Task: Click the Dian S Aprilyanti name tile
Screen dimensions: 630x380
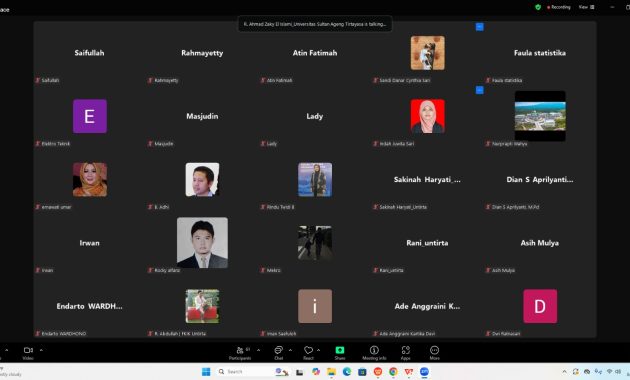Action: point(540,180)
